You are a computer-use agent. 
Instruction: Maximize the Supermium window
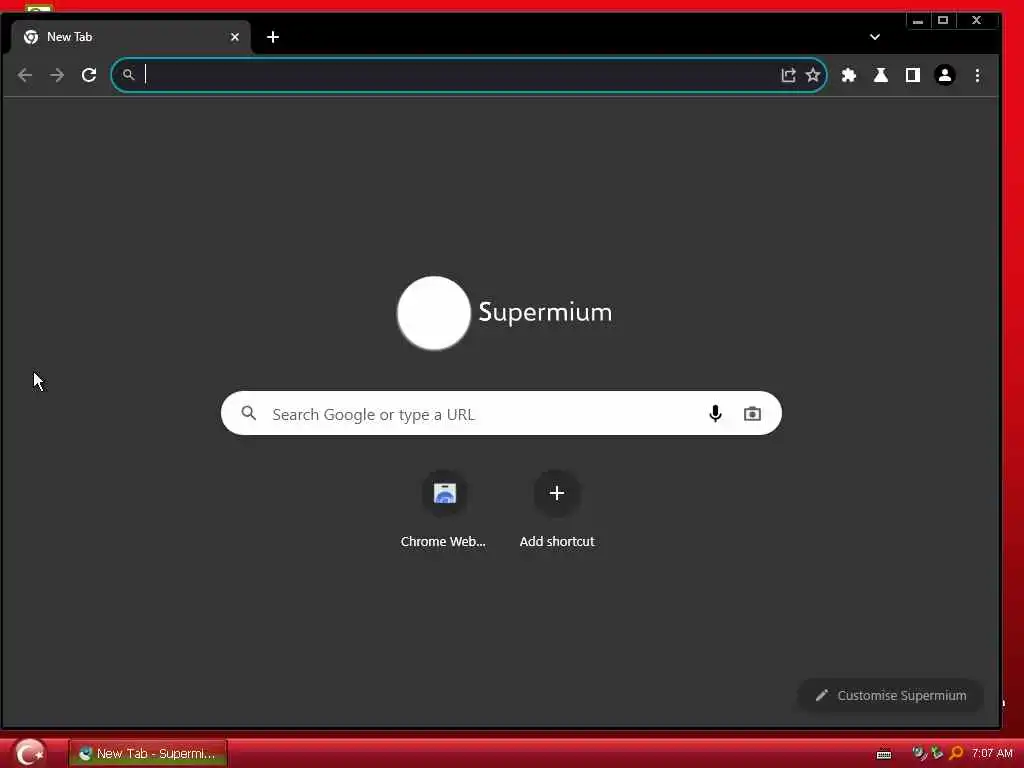tap(942, 20)
